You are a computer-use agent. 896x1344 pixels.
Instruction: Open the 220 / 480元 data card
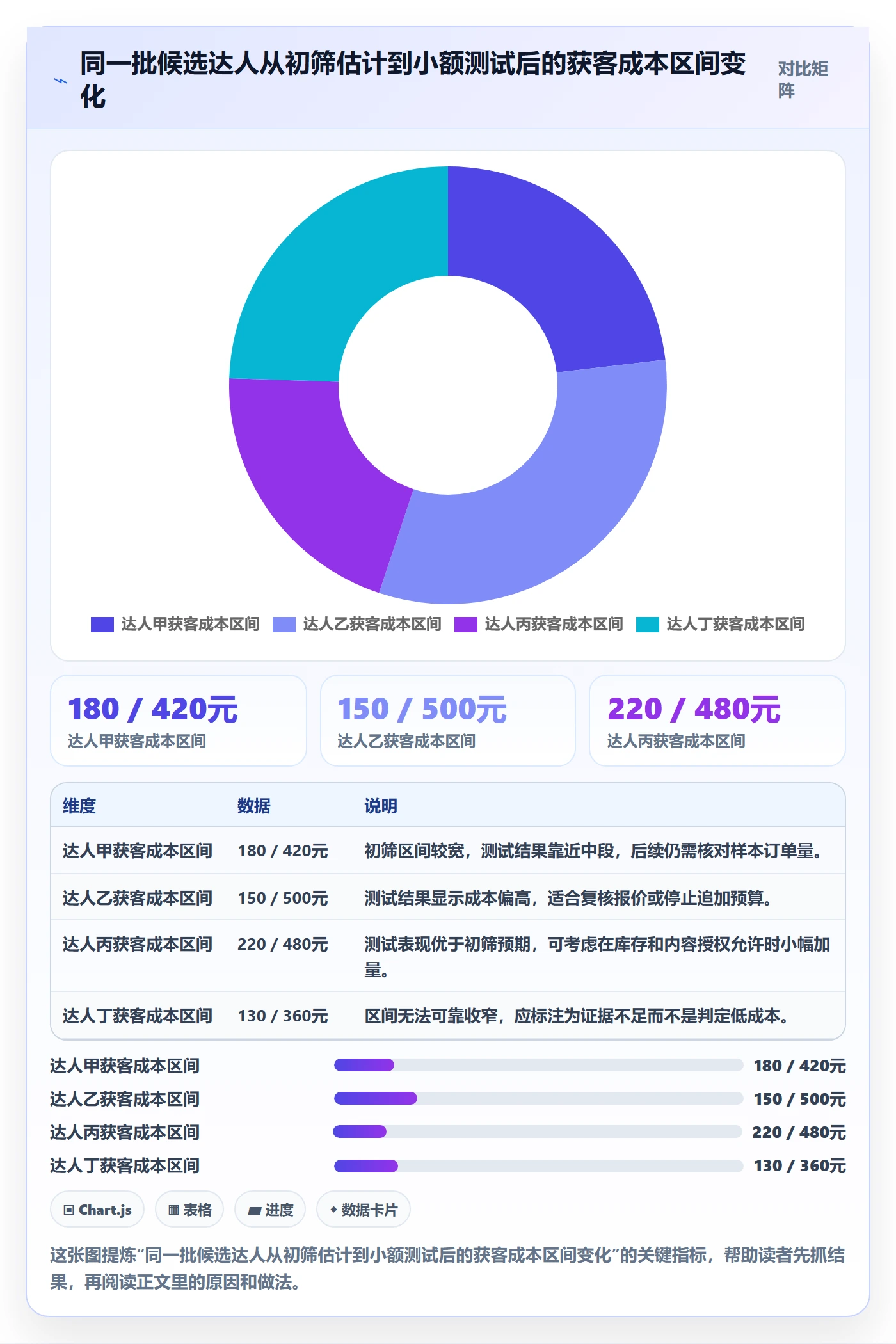pos(717,721)
